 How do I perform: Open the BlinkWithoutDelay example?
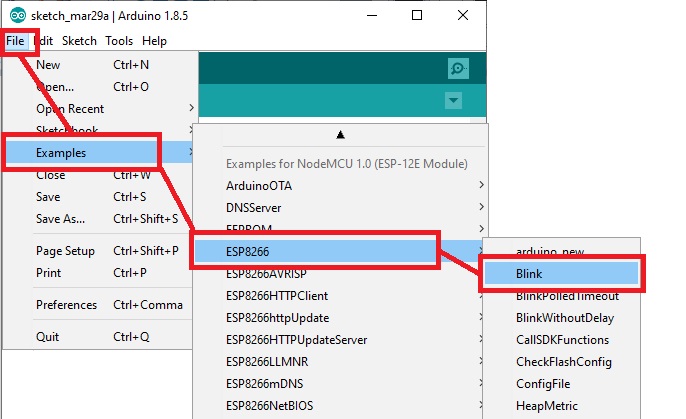pyautogui.click(x=562, y=318)
